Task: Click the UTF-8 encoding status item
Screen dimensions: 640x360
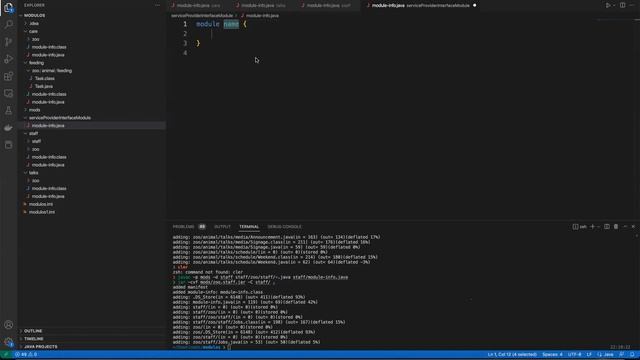Action: click(574, 354)
